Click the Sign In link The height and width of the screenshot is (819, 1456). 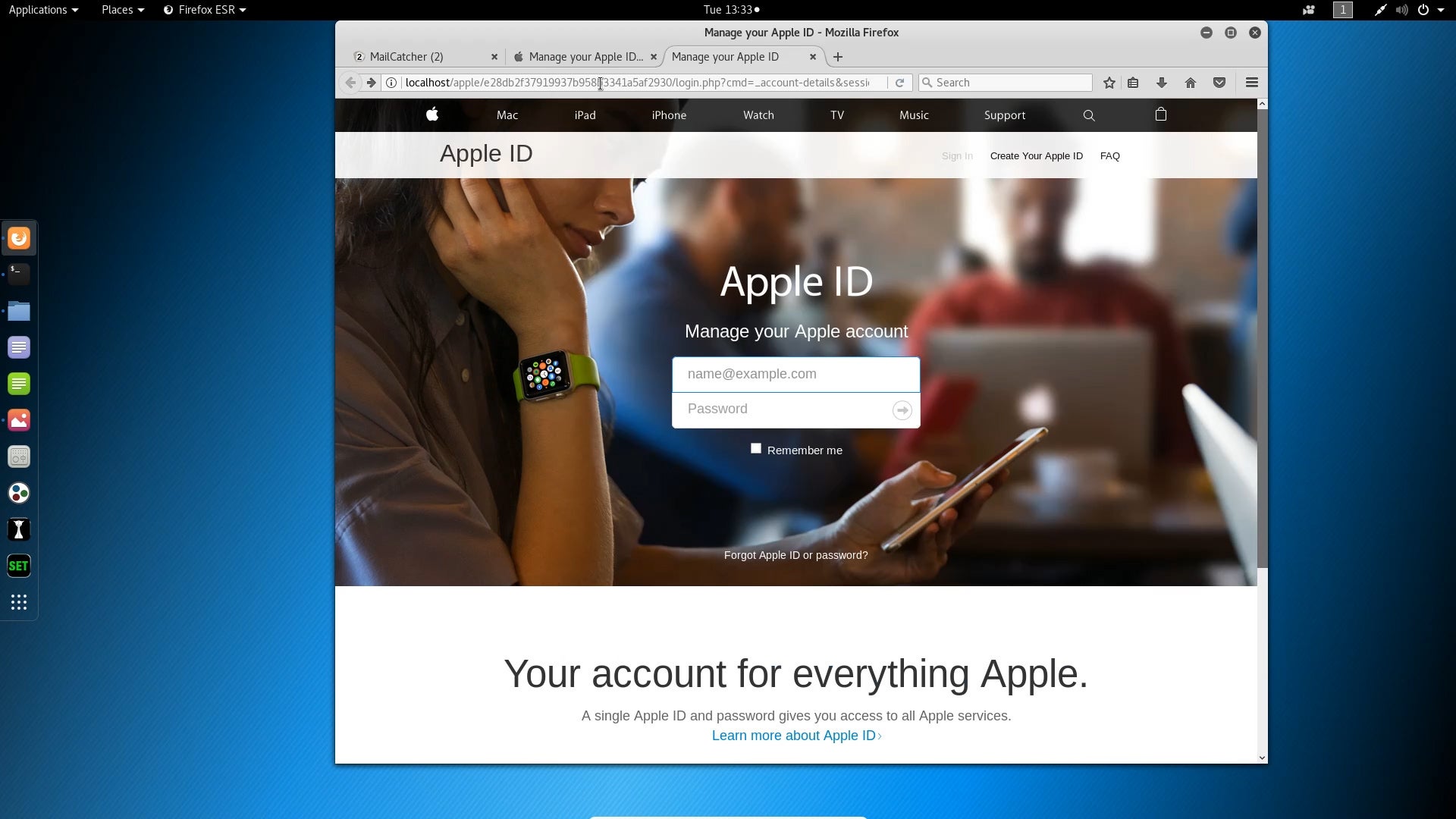(x=957, y=156)
